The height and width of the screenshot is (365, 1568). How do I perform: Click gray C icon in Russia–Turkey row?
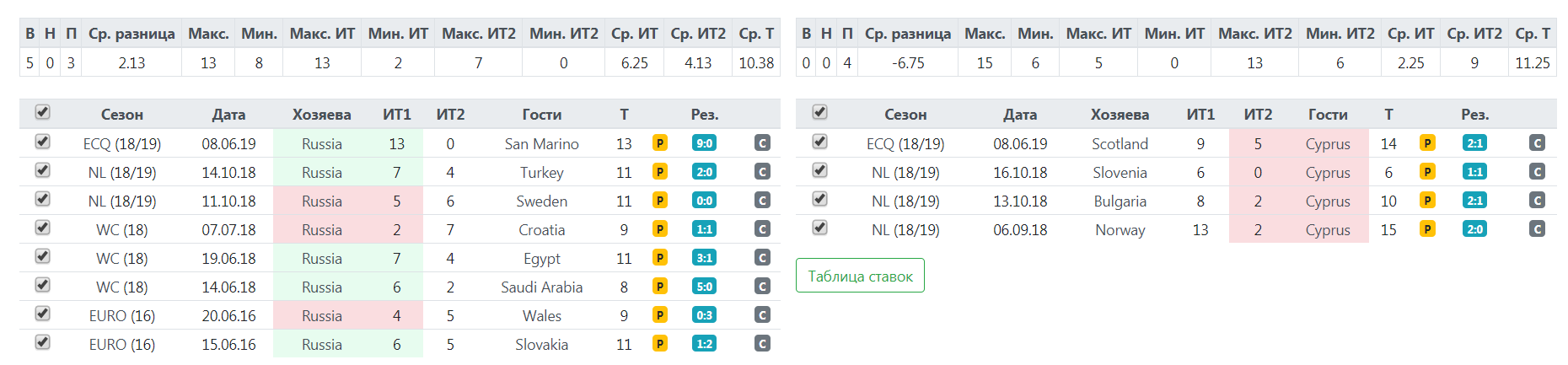click(762, 172)
